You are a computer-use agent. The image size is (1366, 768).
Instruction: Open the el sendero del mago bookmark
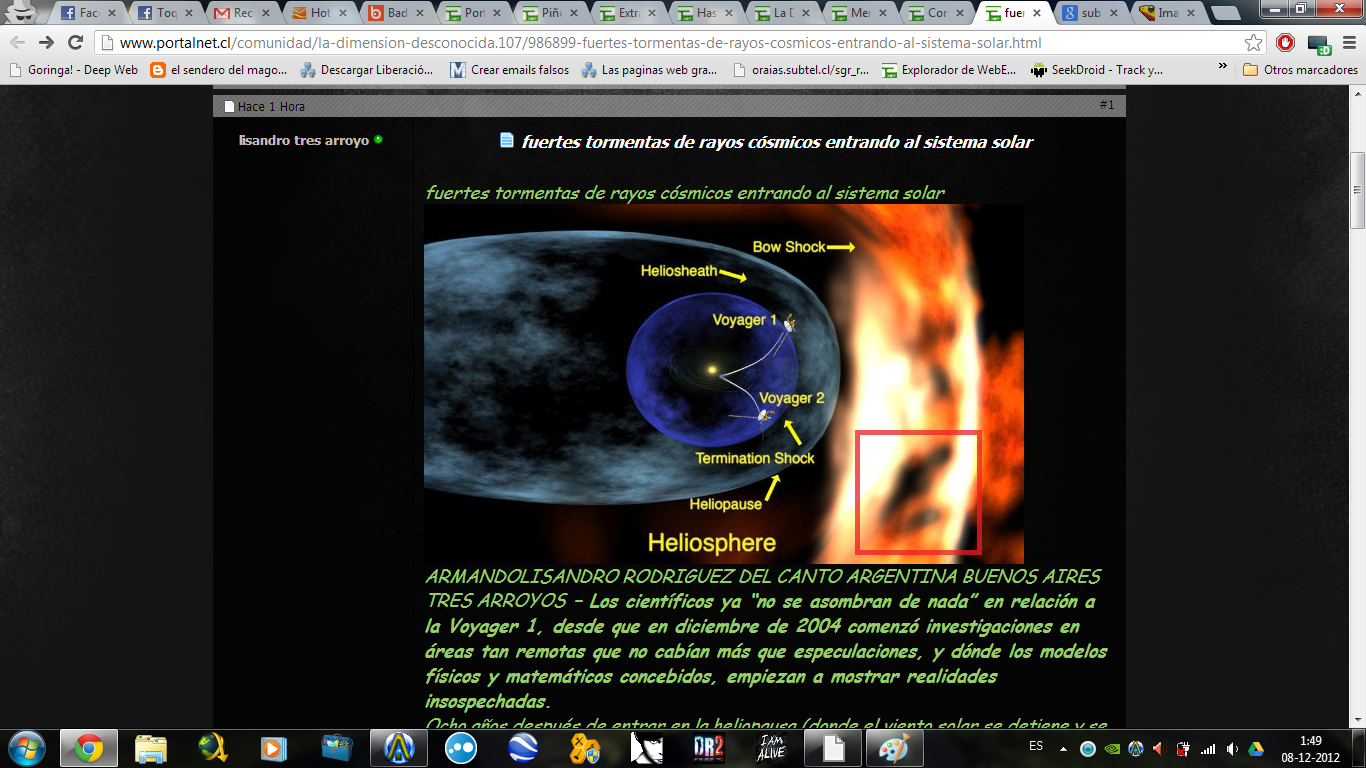point(219,70)
